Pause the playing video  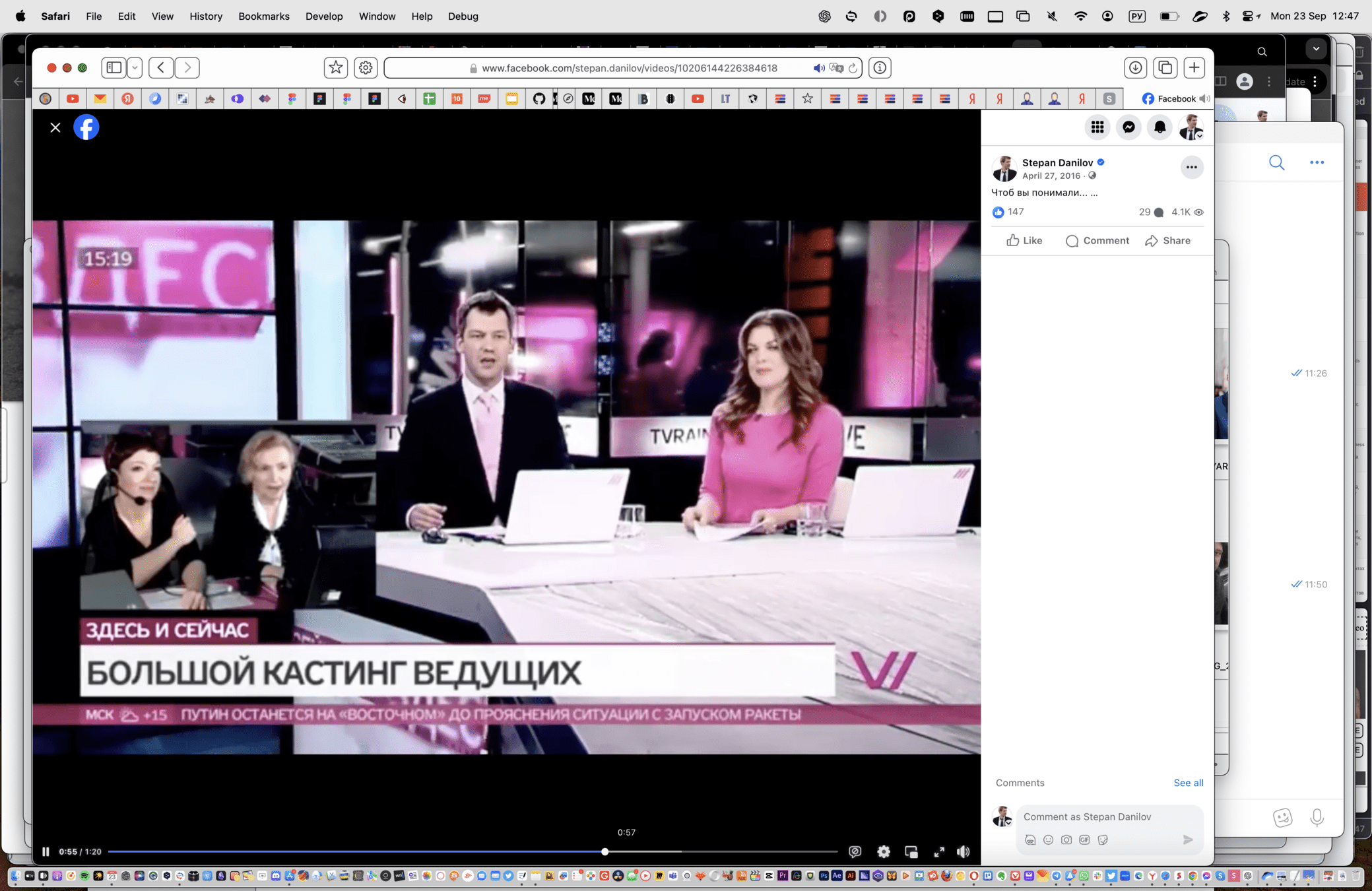[x=46, y=851]
